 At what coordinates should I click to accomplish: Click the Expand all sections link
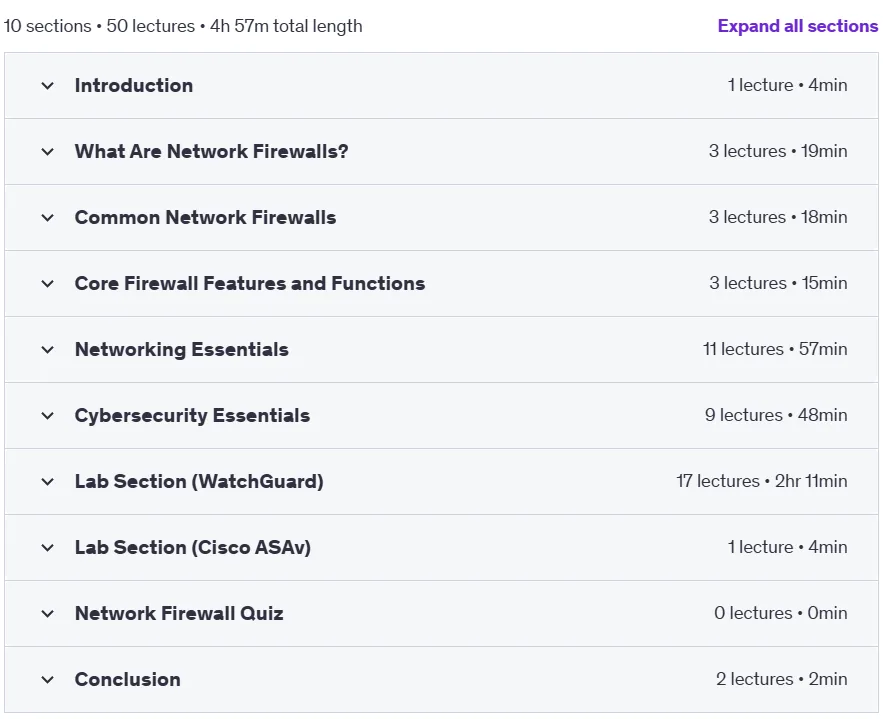coord(797,26)
